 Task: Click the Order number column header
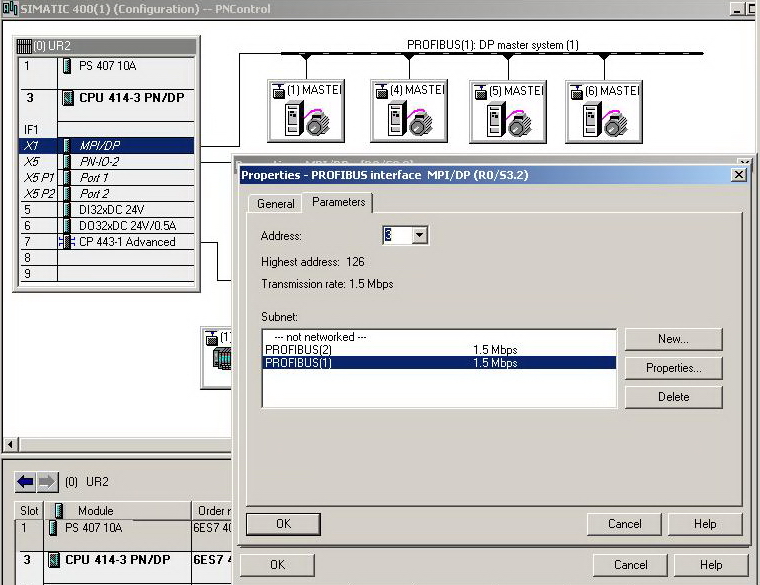[212, 510]
